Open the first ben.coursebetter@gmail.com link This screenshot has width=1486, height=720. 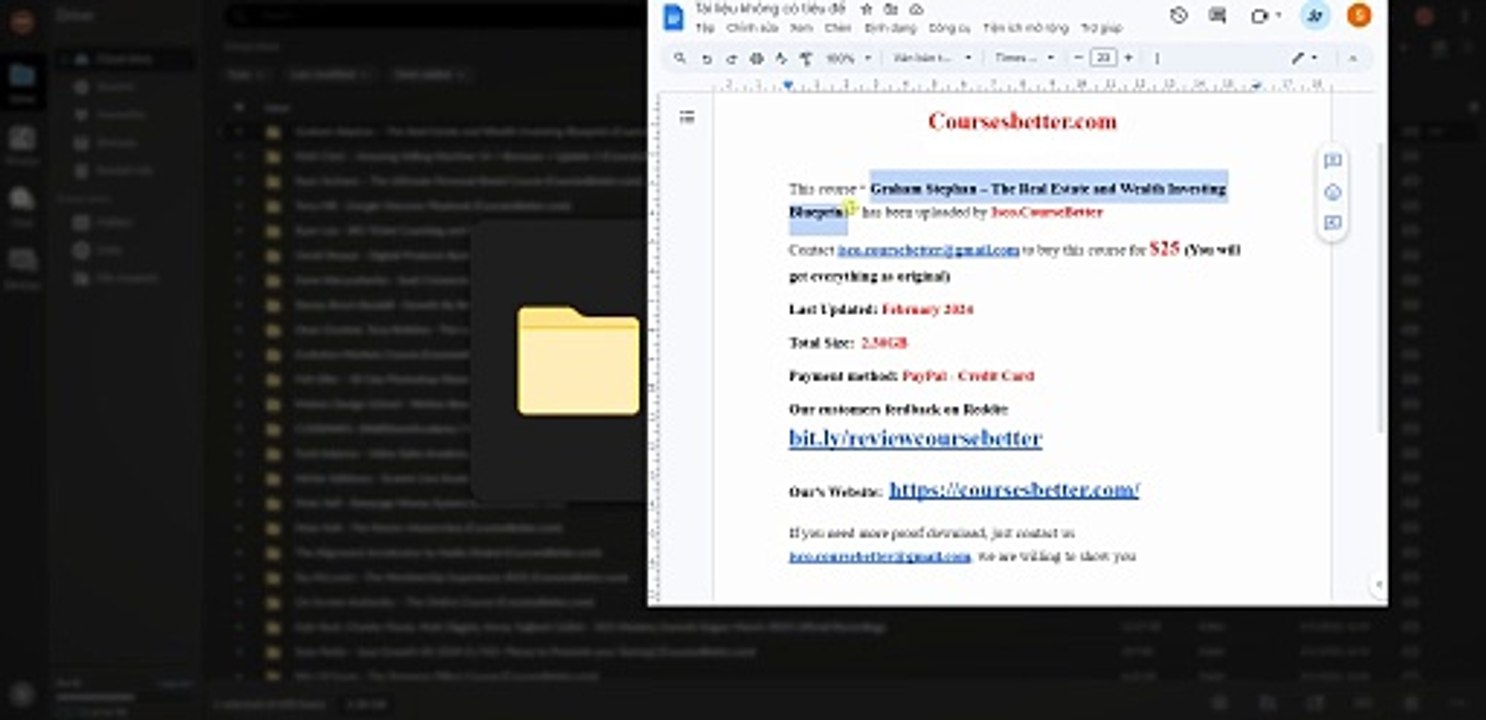928,250
